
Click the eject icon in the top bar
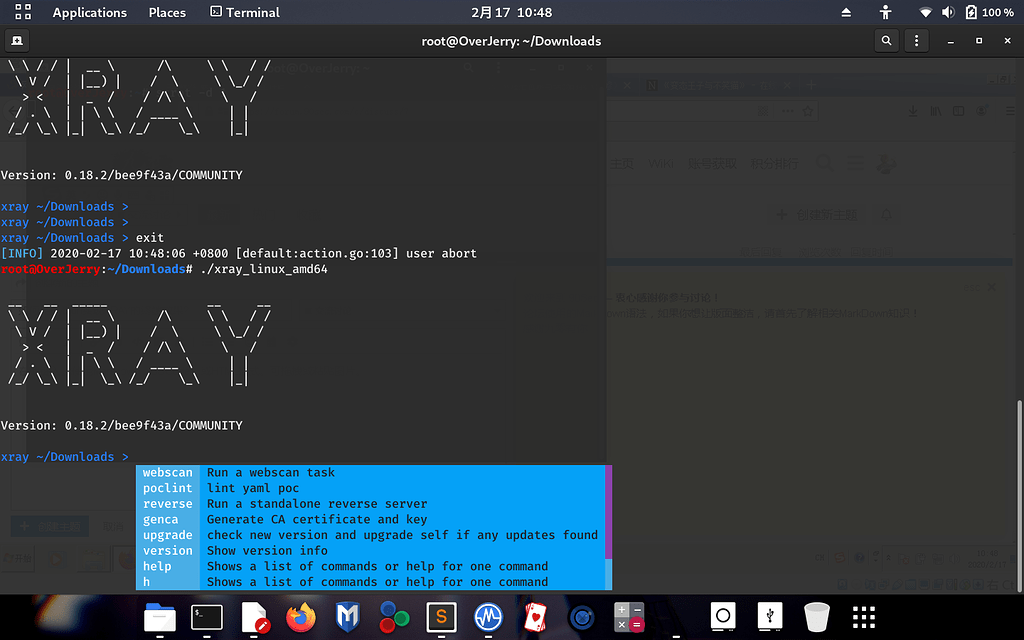845,12
